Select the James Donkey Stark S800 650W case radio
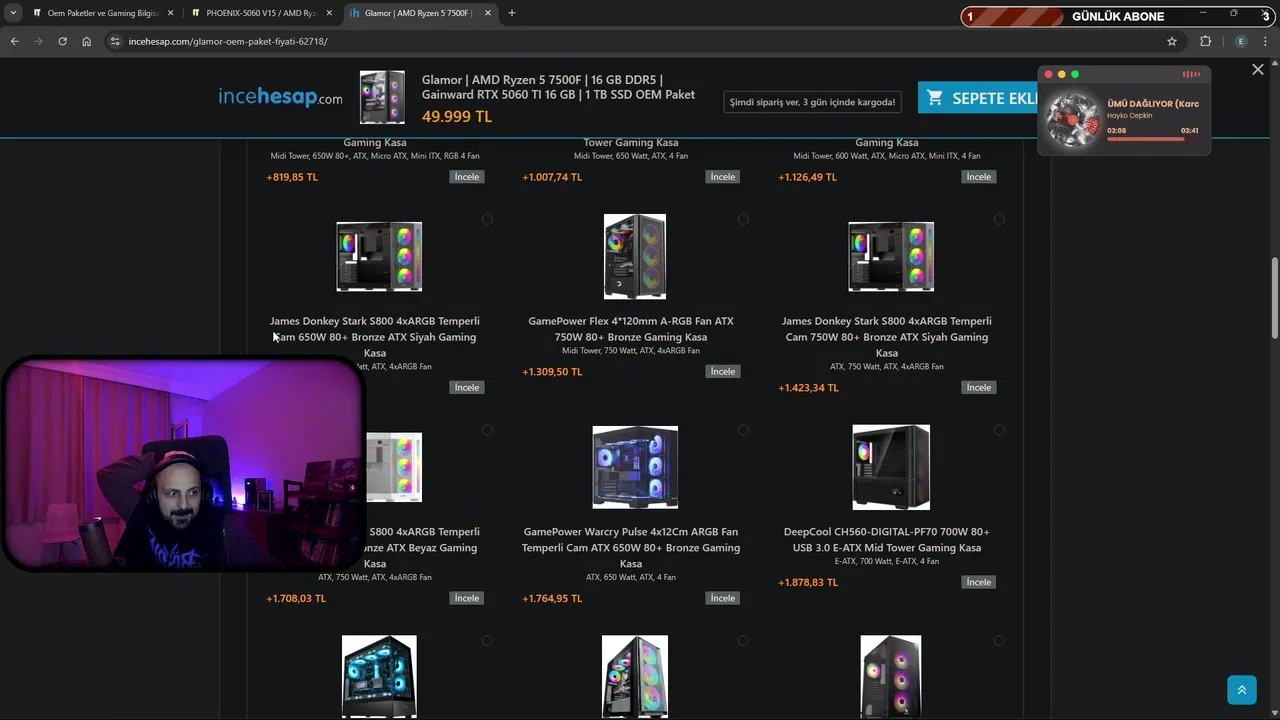 pos(487,219)
